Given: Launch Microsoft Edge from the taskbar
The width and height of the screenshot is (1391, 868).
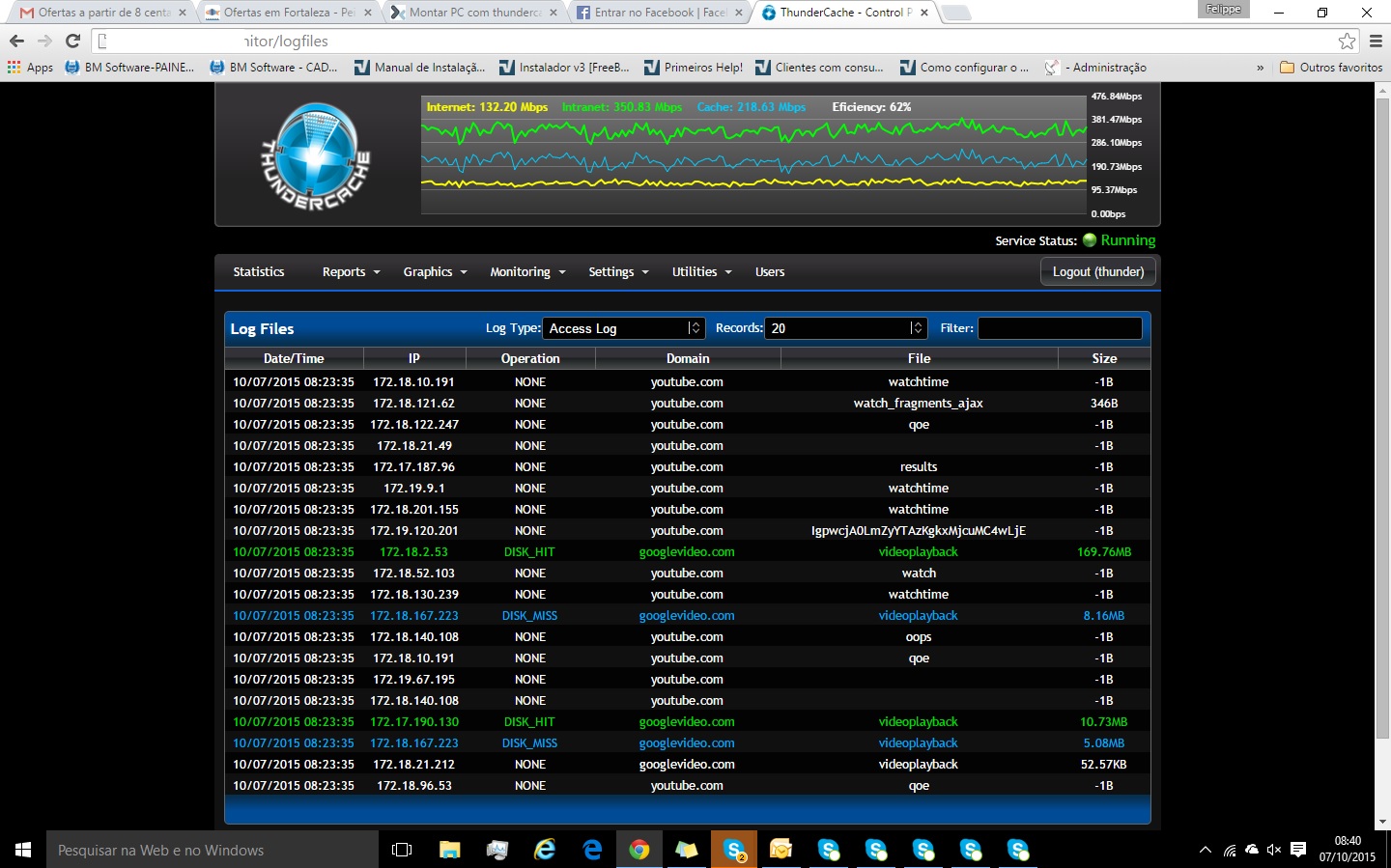Looking at the screenshot, I should pos(592,850).
